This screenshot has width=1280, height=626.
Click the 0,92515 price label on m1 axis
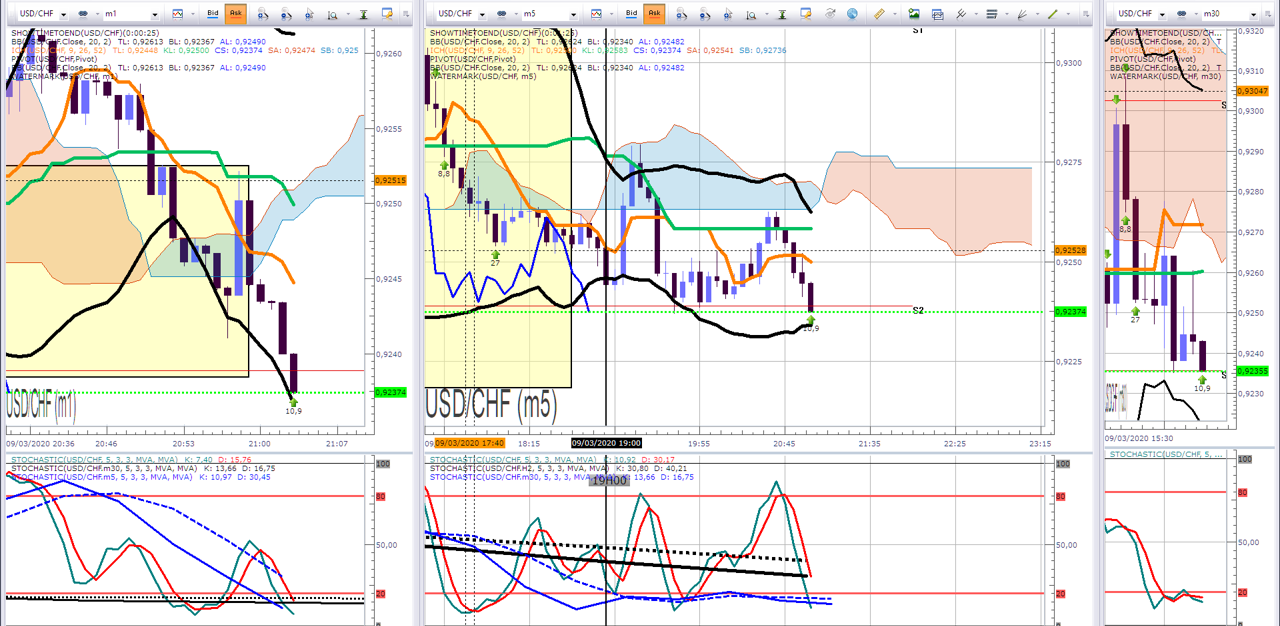pyautogui.click(x=392, y=180)
